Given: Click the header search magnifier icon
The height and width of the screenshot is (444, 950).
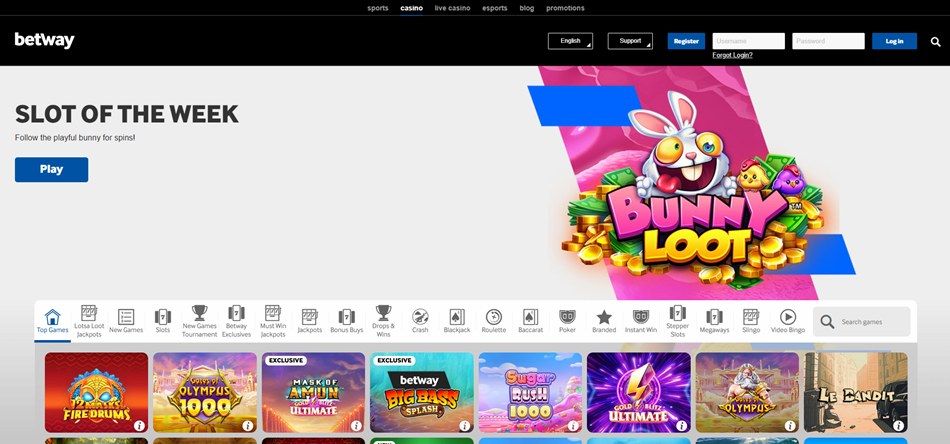Looking at the screenshot, I should [x=935, y=42].
